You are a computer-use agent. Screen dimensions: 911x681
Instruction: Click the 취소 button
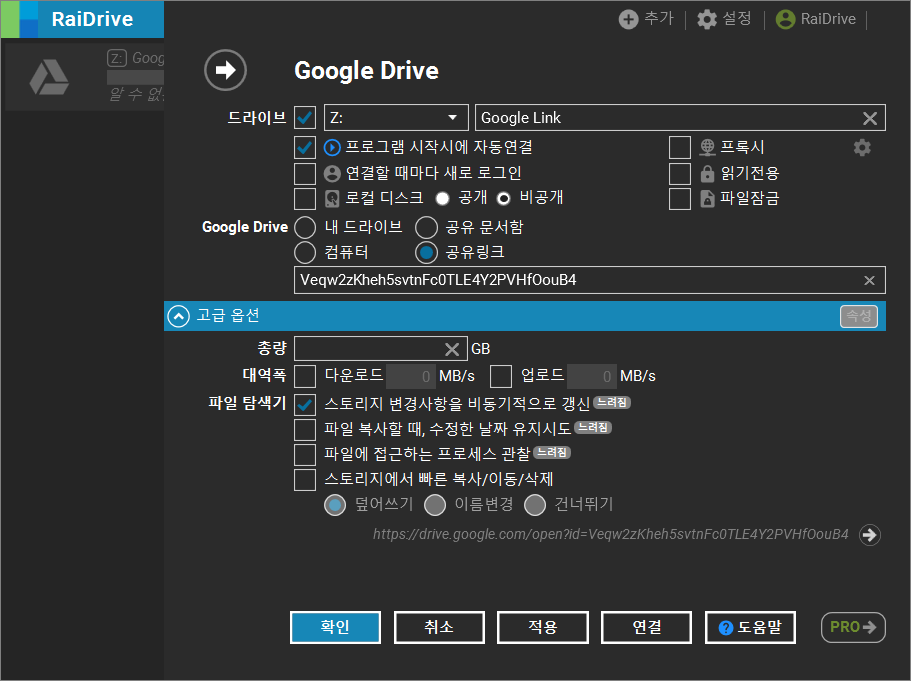pyautogui.click(x=439, y=628)
